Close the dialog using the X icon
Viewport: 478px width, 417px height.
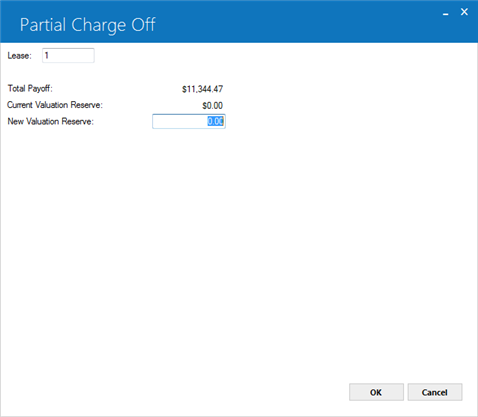[x=464, y=12]
